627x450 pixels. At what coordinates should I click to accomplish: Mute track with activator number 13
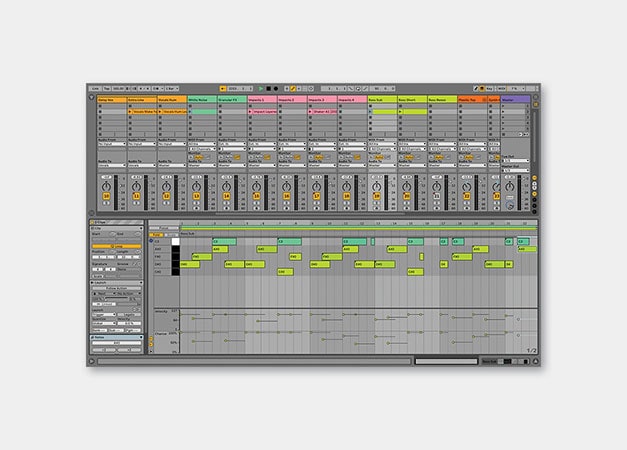pos(196,196)
